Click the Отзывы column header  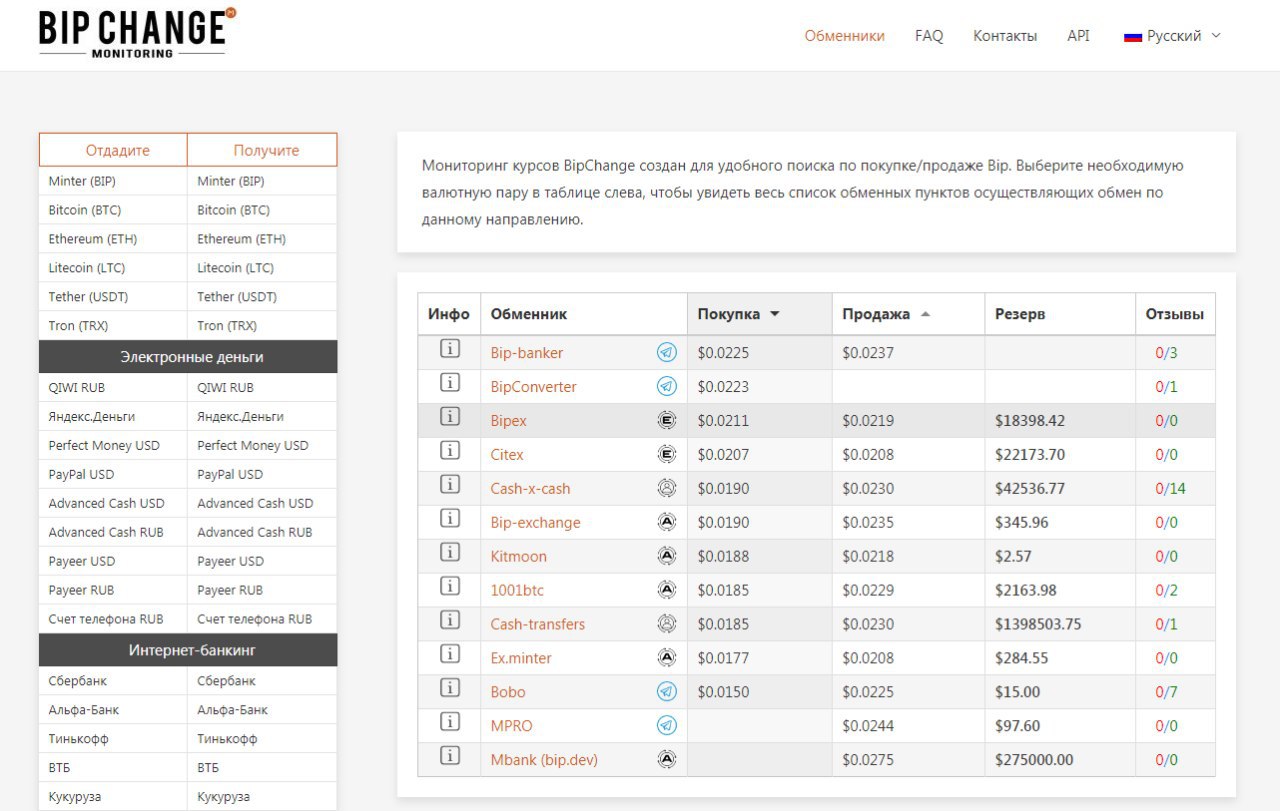point(1175,314)
